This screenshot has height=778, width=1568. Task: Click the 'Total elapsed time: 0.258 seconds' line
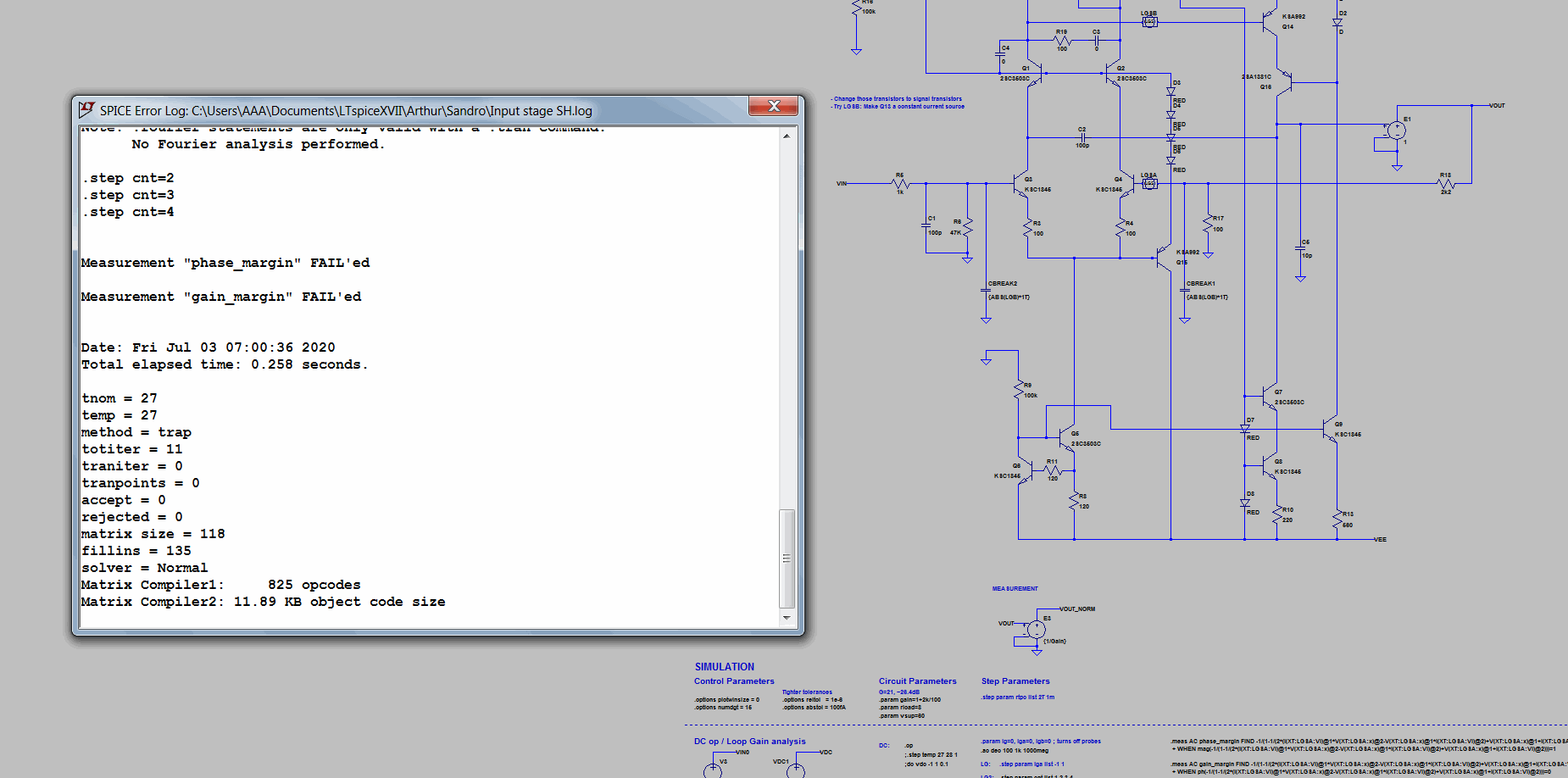[225, 364]
